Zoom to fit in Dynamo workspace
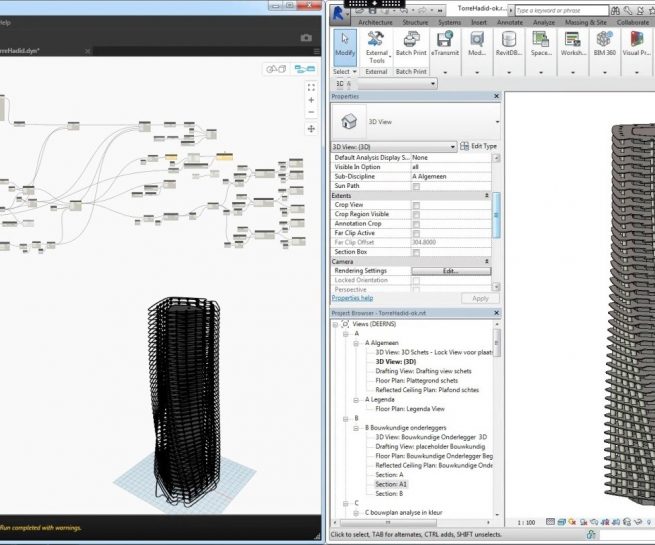The height and width of the screenshot is (545, 655). point(311,87)
